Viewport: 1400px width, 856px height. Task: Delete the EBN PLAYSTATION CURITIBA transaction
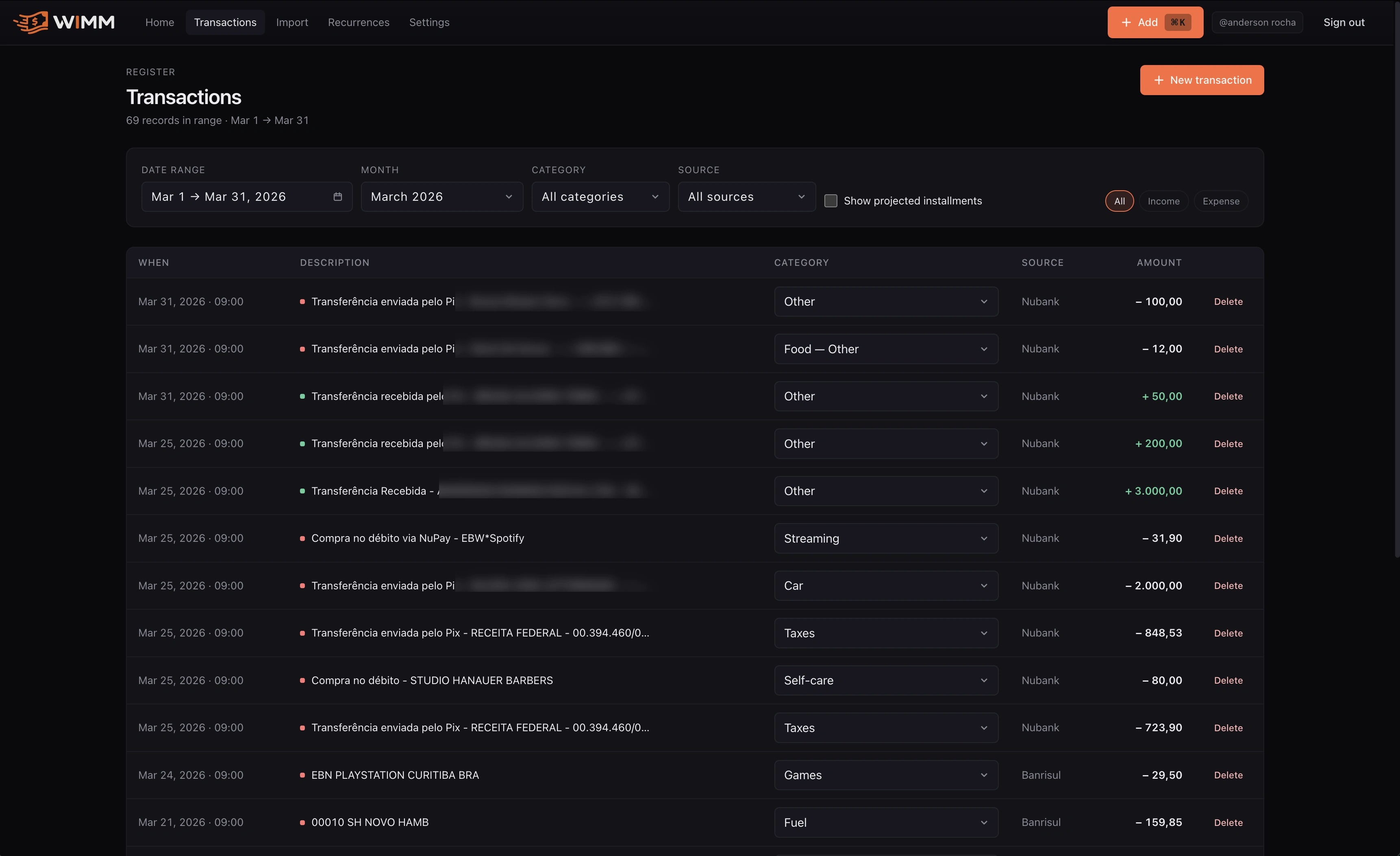click(x=1228, y=775)
